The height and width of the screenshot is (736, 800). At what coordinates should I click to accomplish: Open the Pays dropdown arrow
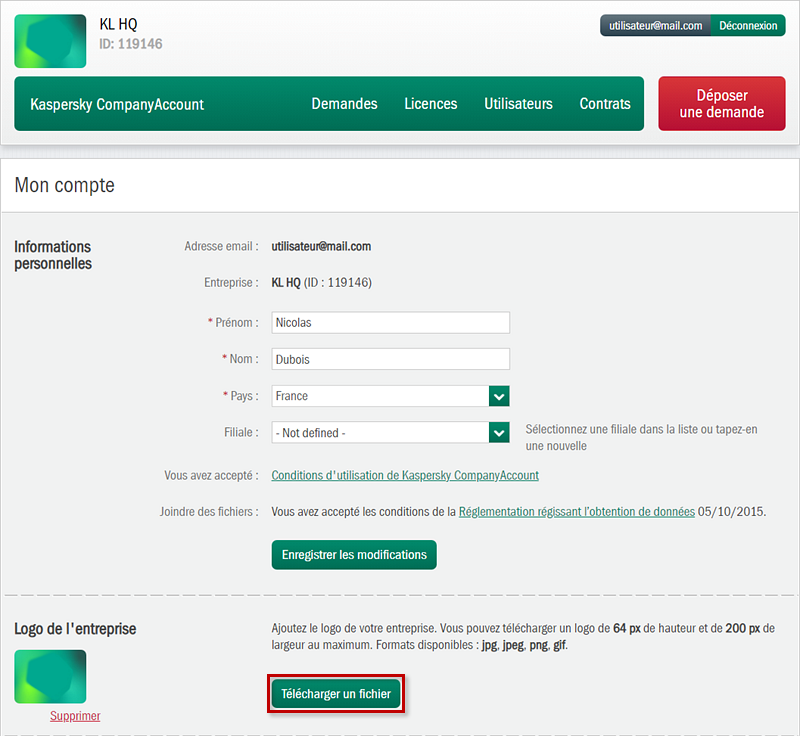[x=499, y=396]
